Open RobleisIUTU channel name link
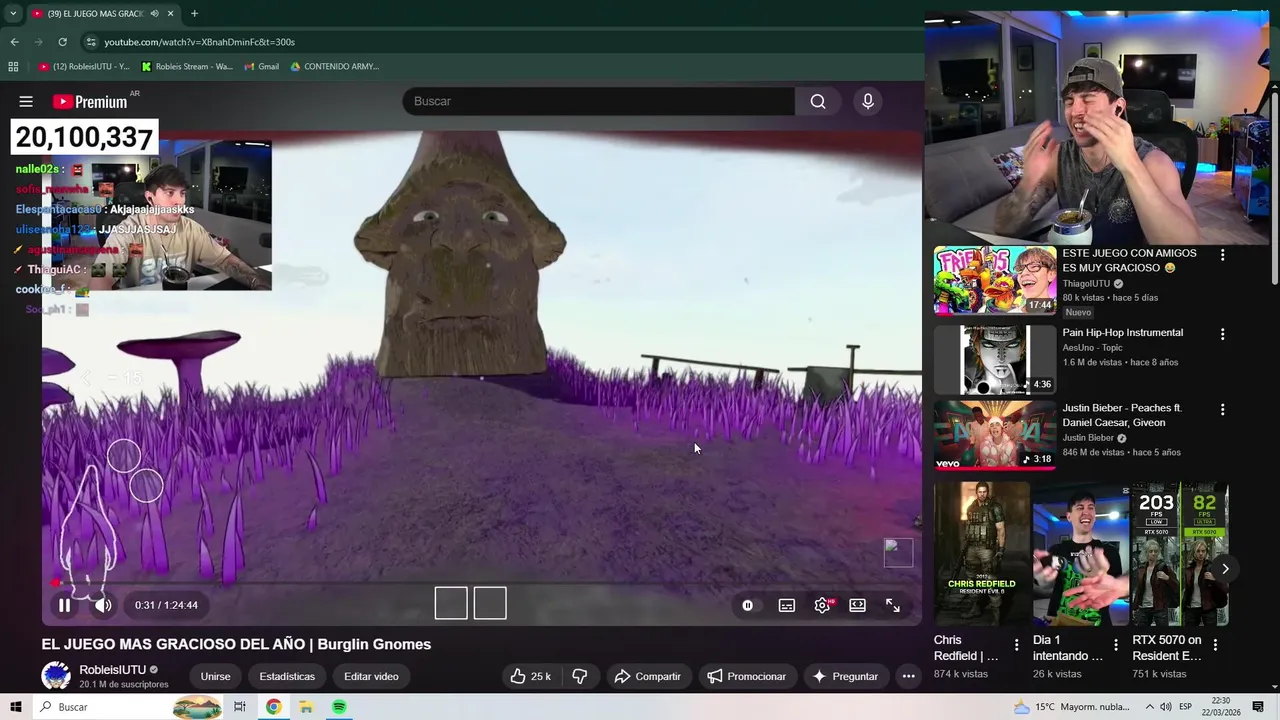The image size is (1280, 720). [x=112, y=669]
